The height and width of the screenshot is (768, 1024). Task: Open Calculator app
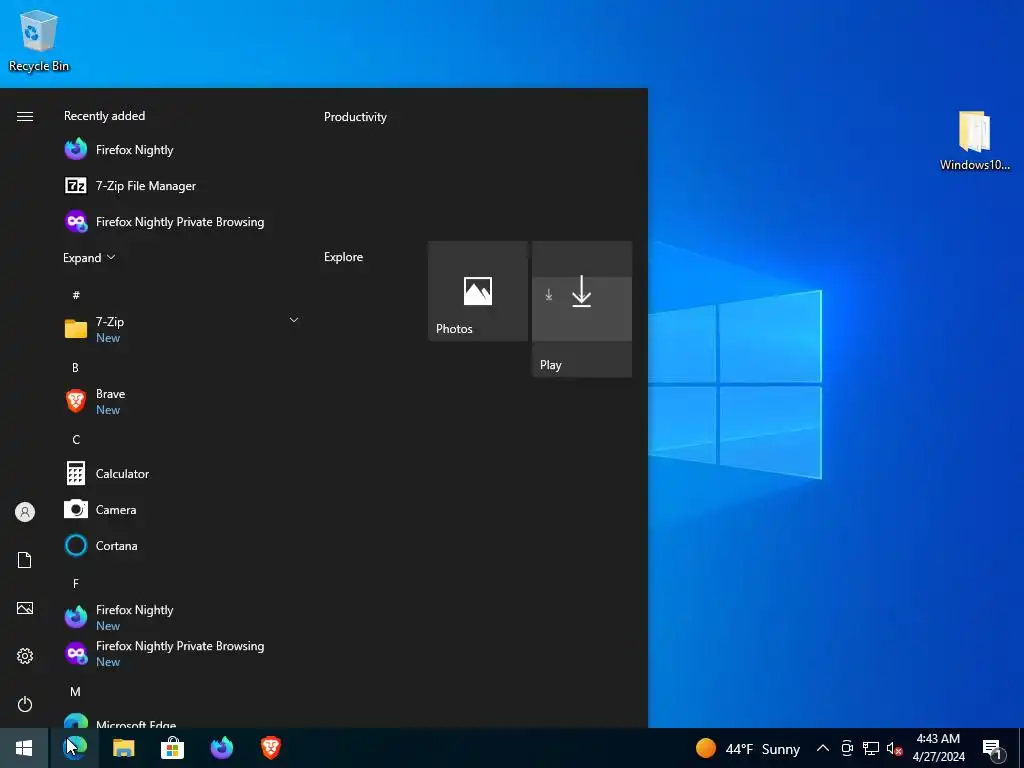coord(182,473)
